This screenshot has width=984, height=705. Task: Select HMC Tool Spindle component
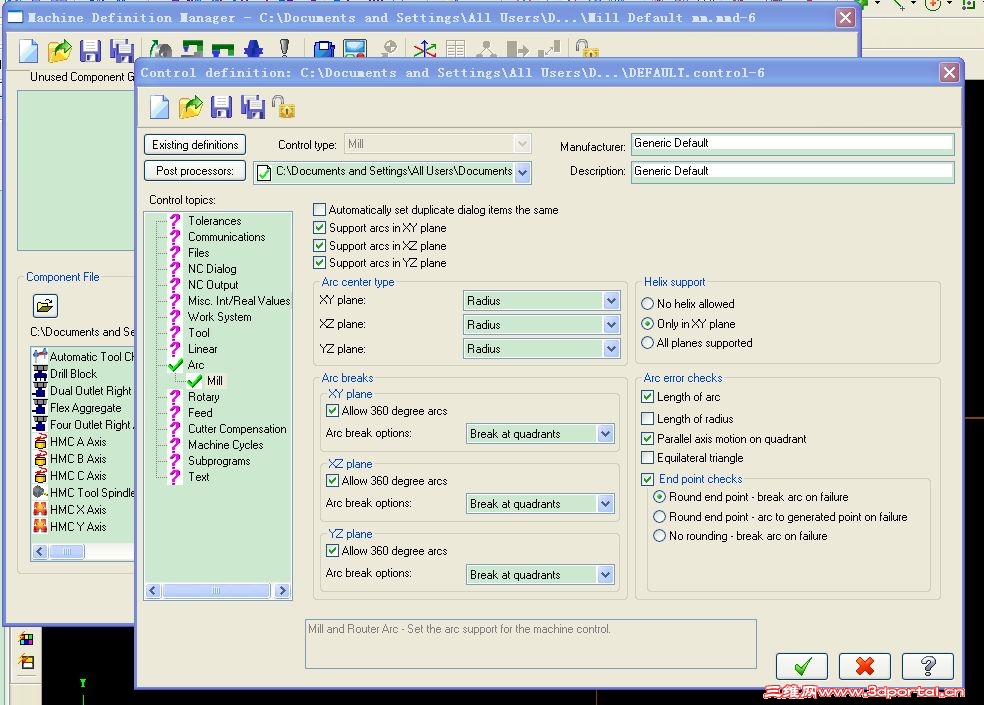click(x=92, y=493)
